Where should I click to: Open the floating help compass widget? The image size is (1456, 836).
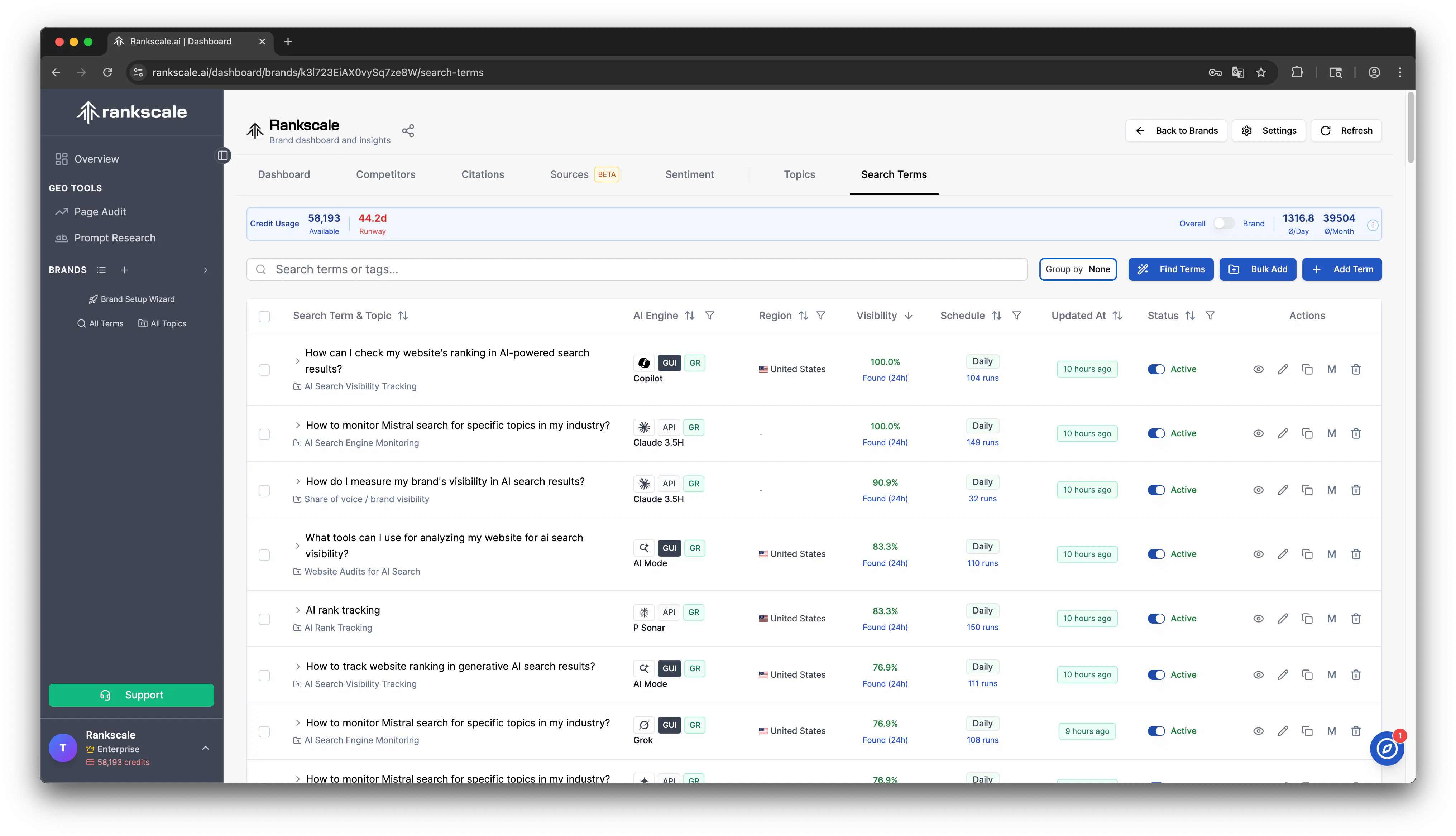pyautogui.click(x=1386, y=749)
